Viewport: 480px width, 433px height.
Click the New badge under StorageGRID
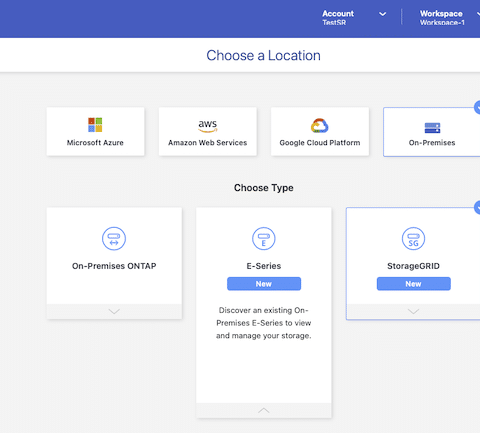tap(414, 284)
